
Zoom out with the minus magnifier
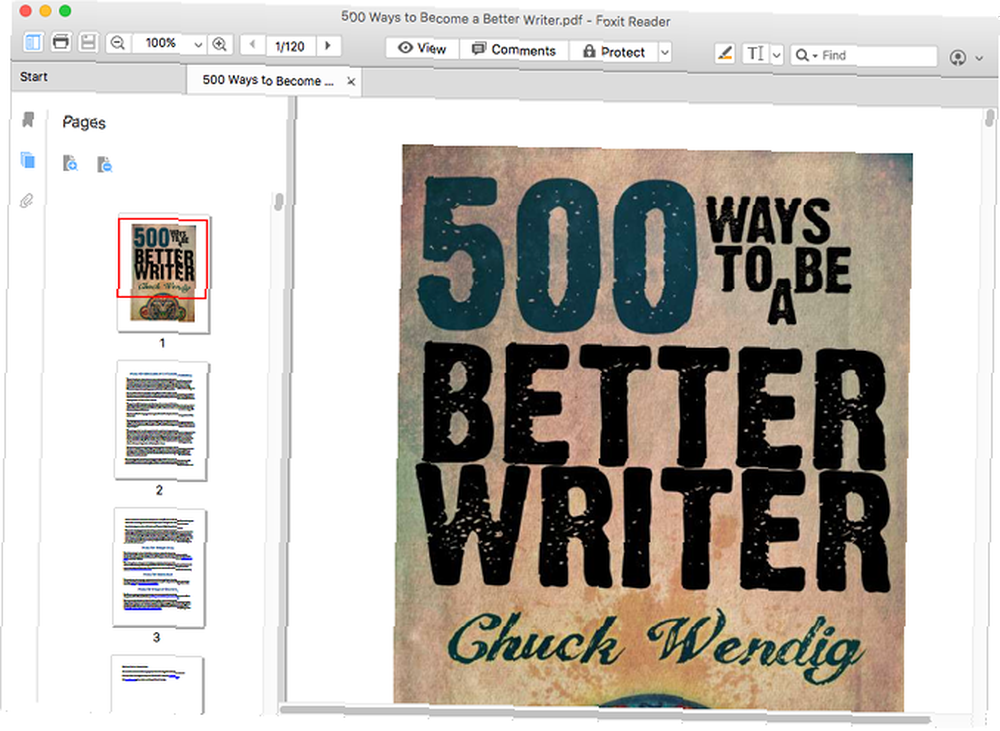pyautogui.click(x=118, y=43)
